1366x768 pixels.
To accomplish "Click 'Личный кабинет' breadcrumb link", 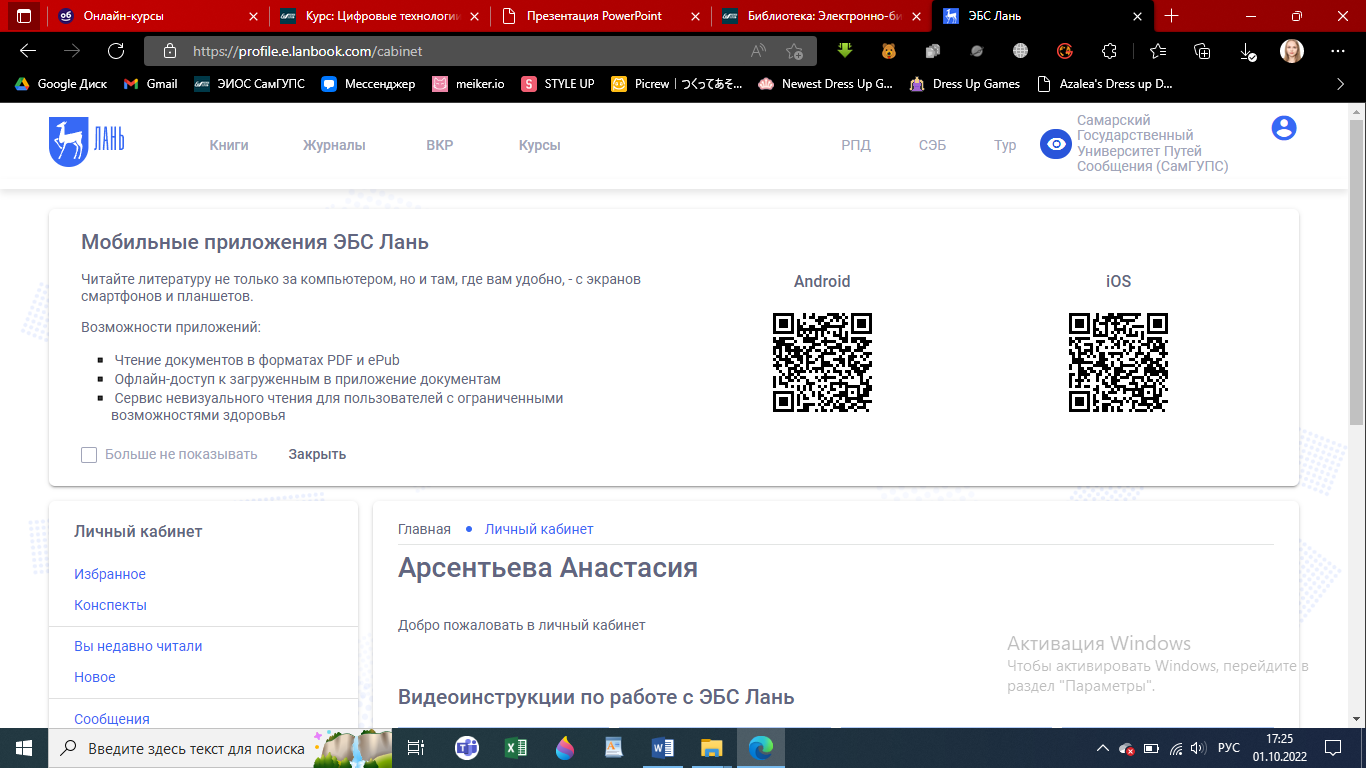I will 539,529.
